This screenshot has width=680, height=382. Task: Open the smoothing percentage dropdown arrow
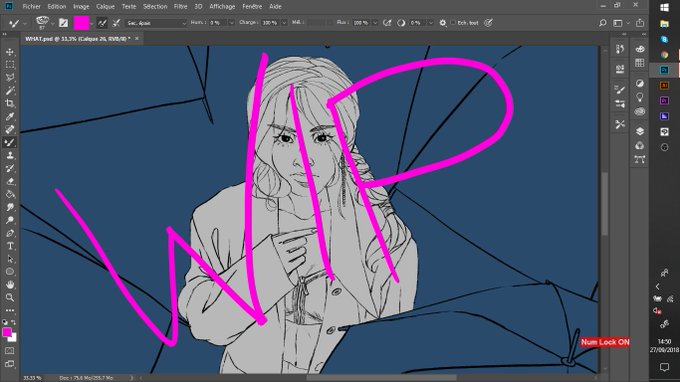click(x=431, y=23)
